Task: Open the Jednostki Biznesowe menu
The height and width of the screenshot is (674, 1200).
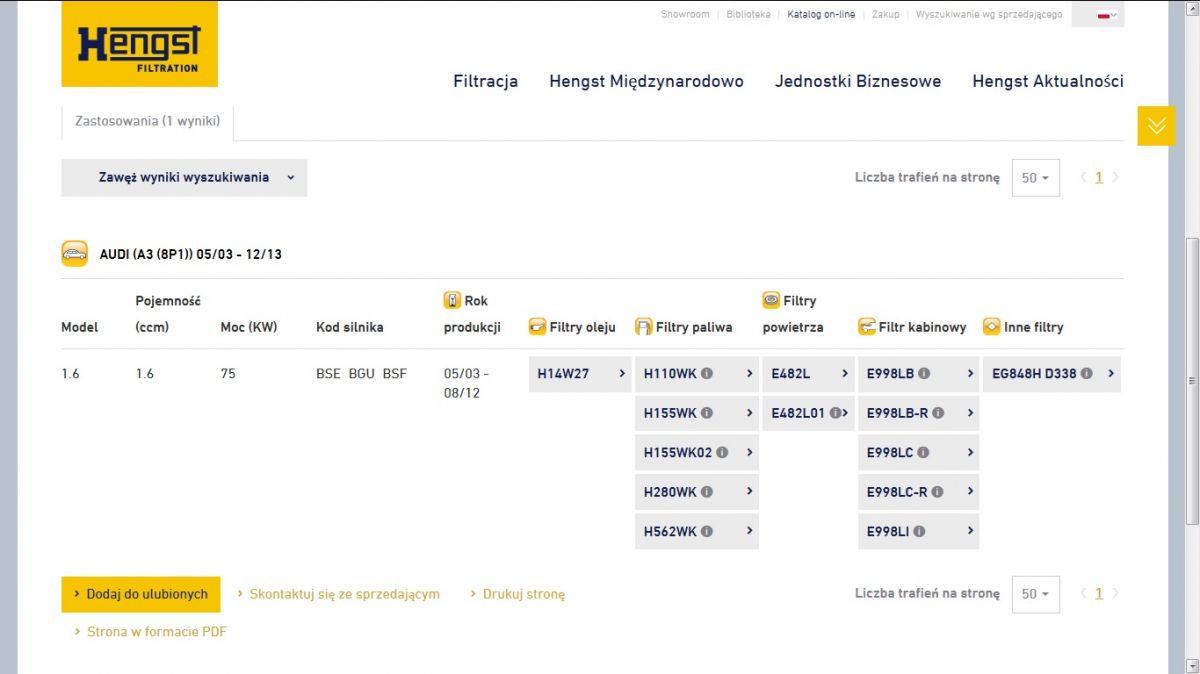Action: point(858,81)
